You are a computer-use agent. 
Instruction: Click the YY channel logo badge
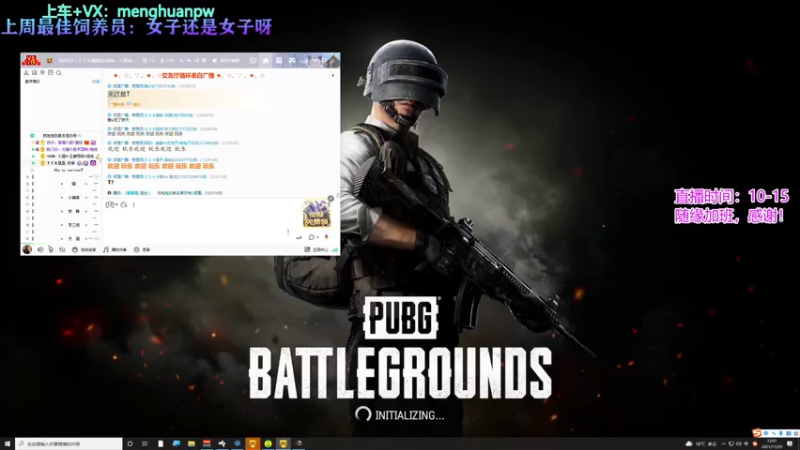31,60
